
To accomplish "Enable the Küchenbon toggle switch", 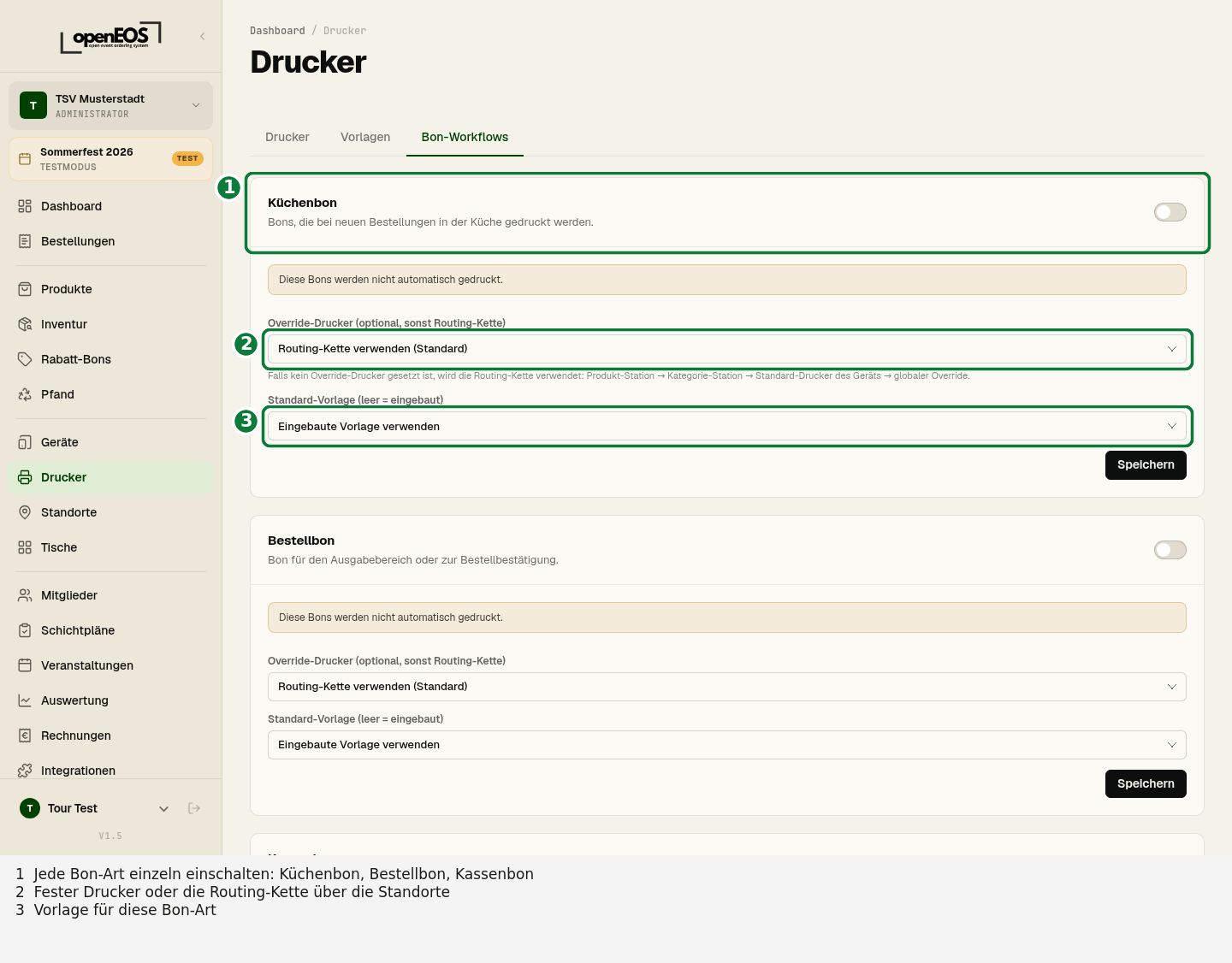I will pyautogui.click(x=1170, y=212).
